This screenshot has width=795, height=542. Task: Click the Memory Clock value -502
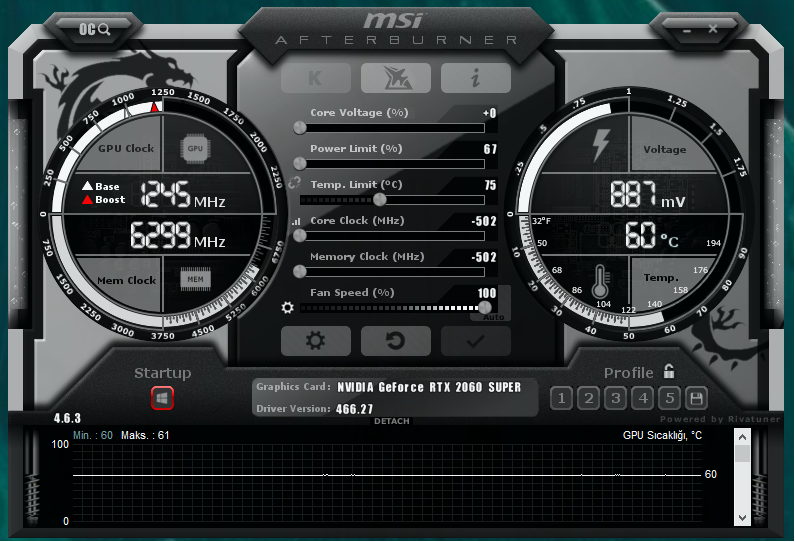484,257
